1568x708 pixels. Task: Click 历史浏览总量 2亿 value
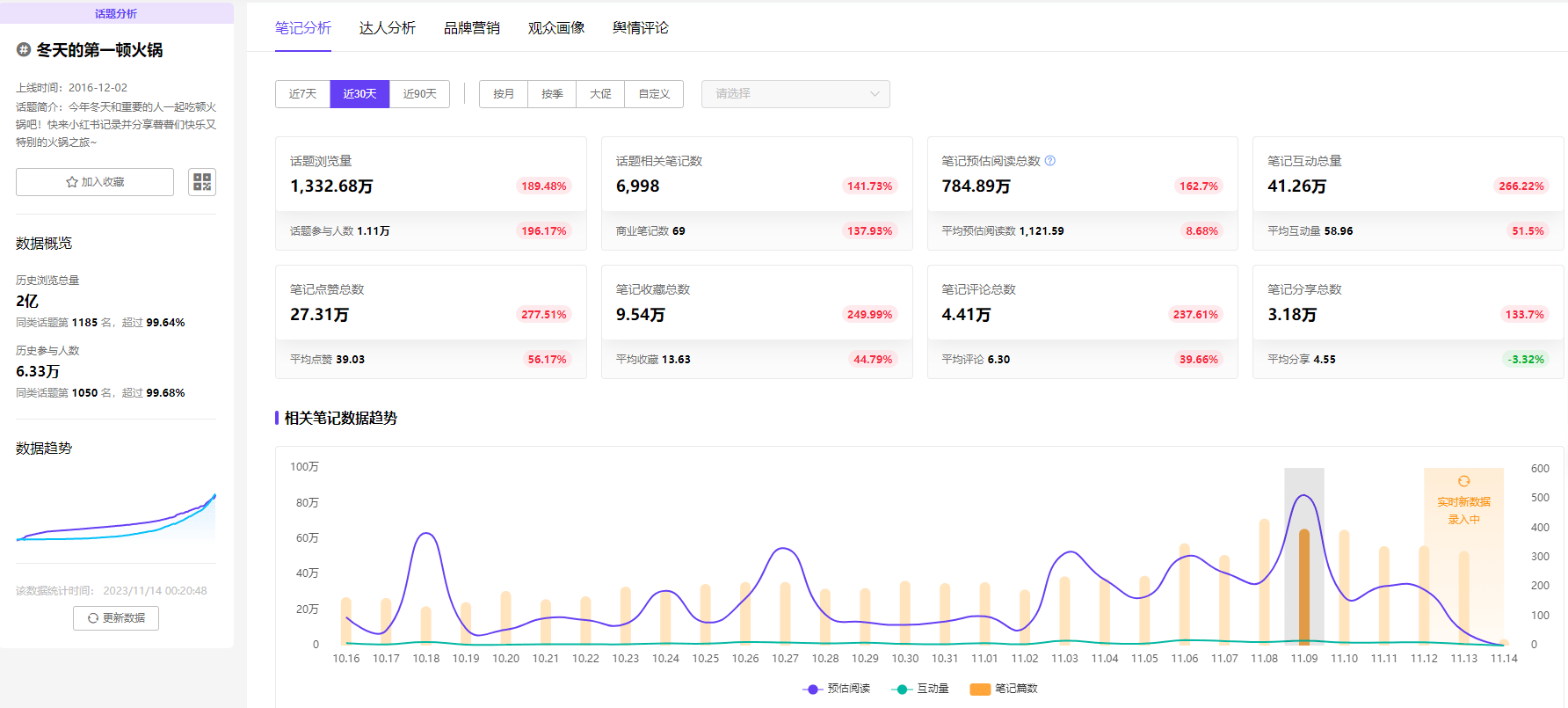click(27, 301)
